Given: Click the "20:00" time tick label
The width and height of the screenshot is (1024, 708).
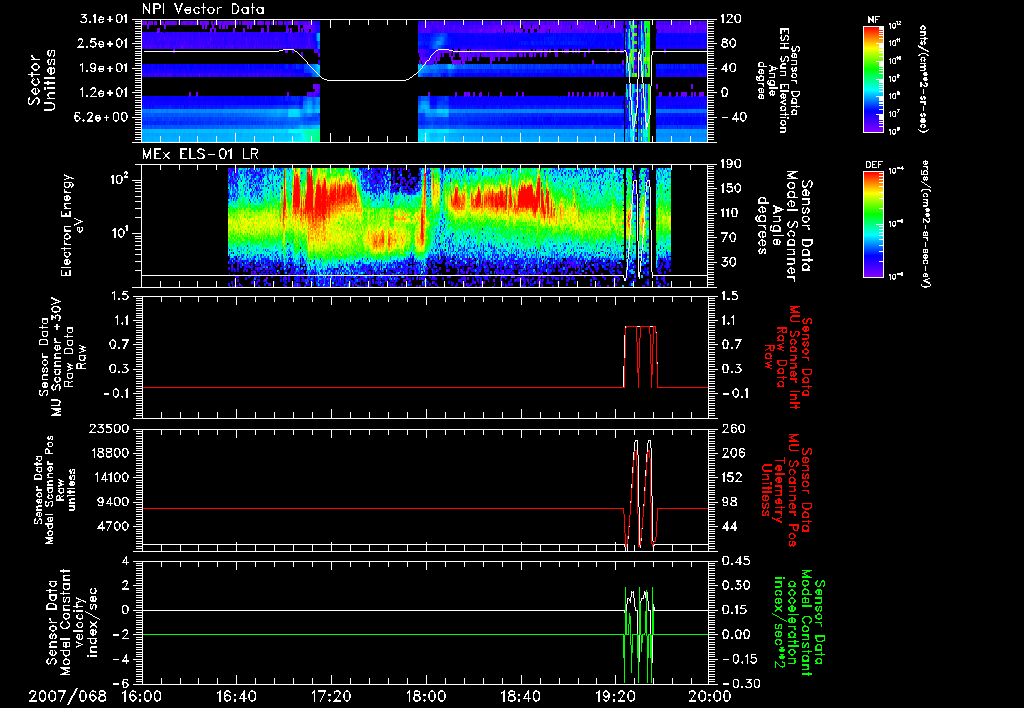Looking at the screenshot, I should pos(710,696).
